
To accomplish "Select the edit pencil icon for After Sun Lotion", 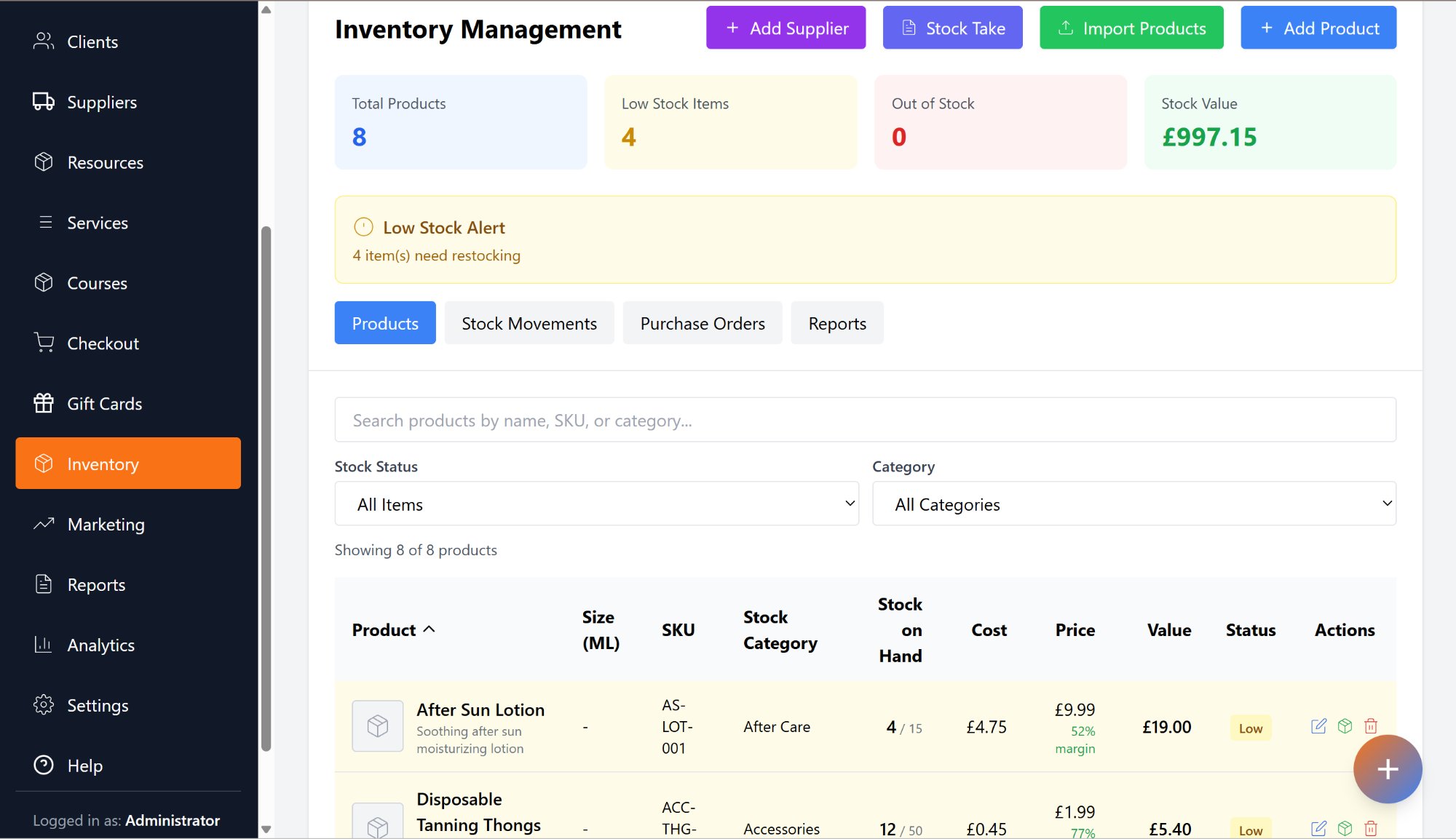I will (1318, 725).
